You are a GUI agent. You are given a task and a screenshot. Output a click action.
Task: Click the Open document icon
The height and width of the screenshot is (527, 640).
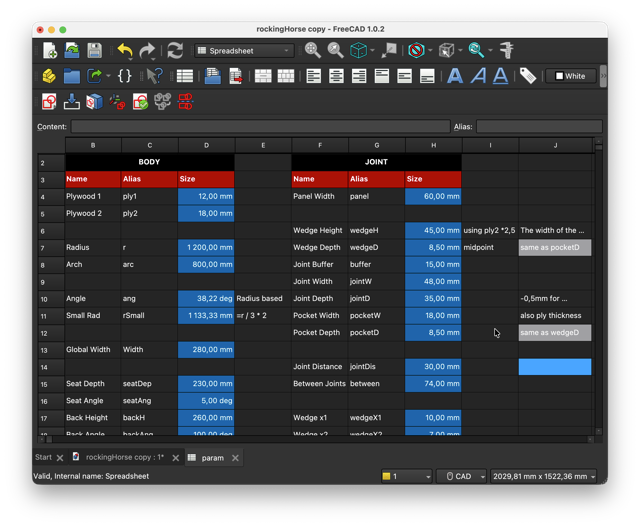pos(72,50)
